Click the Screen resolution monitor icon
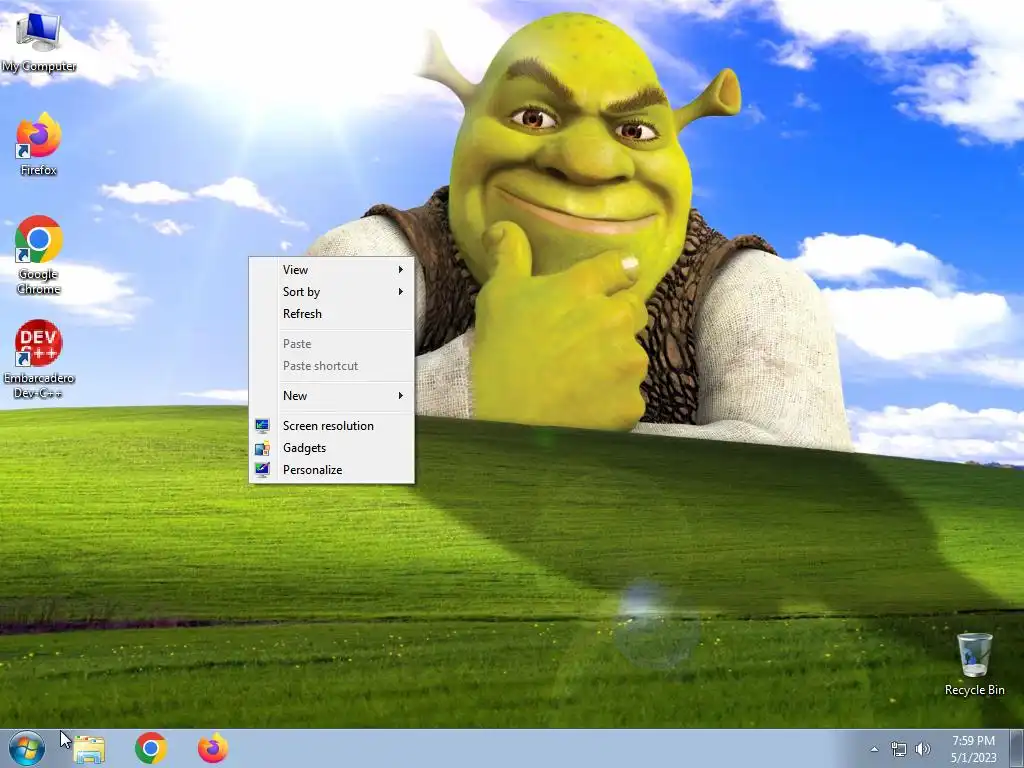 262,426
